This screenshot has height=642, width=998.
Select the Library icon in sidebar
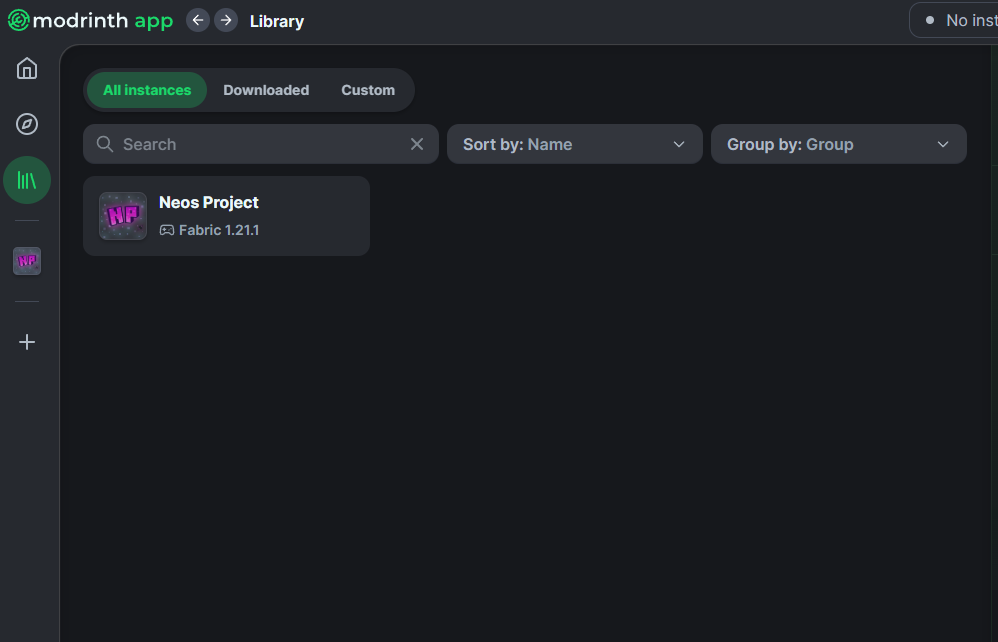pyautogui.click(x=27, y=180)
